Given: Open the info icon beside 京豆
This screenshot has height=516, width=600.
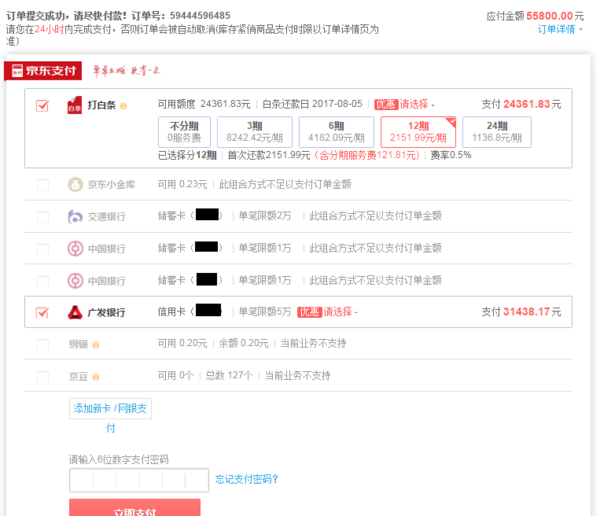Looking at the screenshot, I should coord(96,377).
